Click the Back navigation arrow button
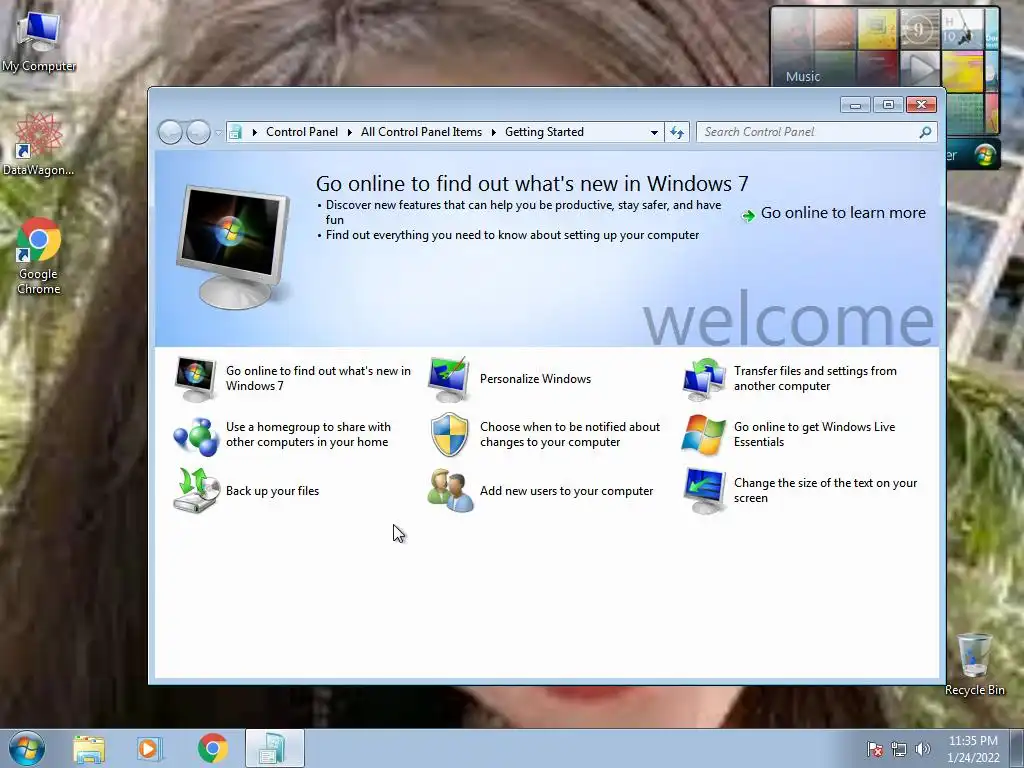The height and width of the screenshot is (768, 1024). click(170, 132)
